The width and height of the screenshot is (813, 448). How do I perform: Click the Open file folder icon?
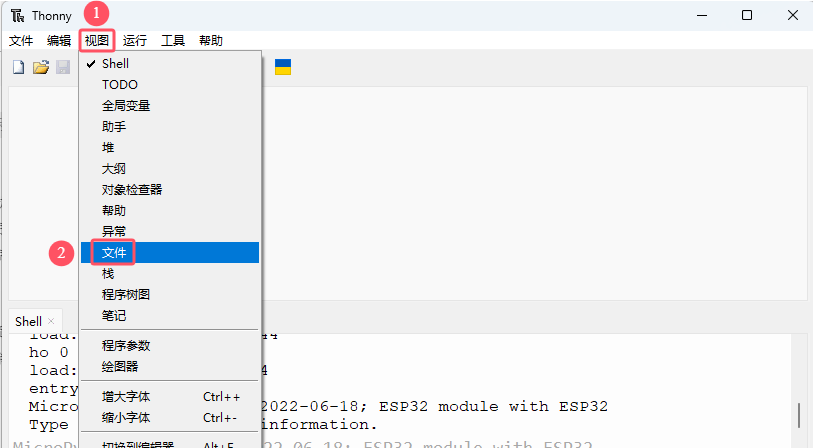[40, 67]
